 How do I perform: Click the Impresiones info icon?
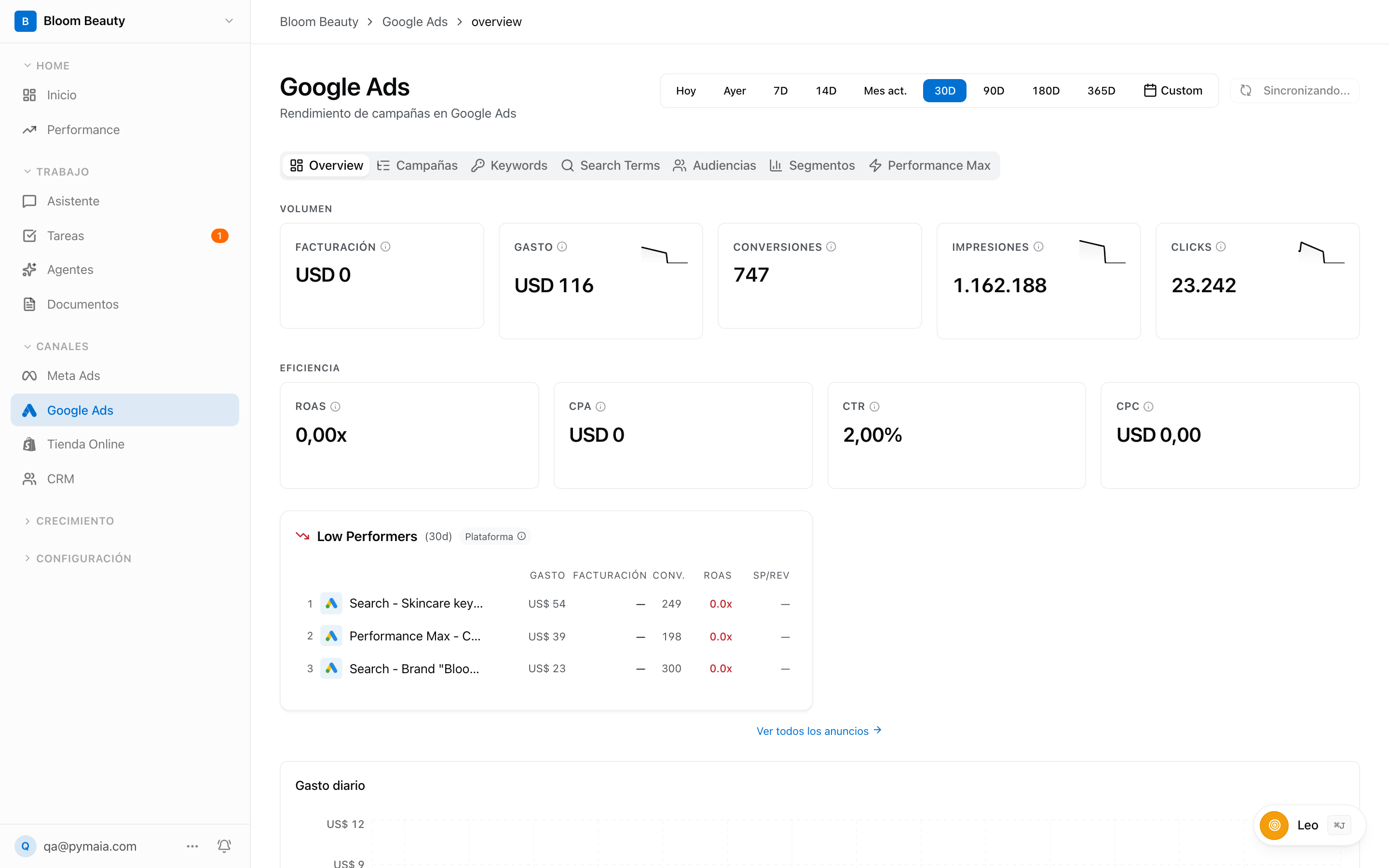coord(1038,247)
